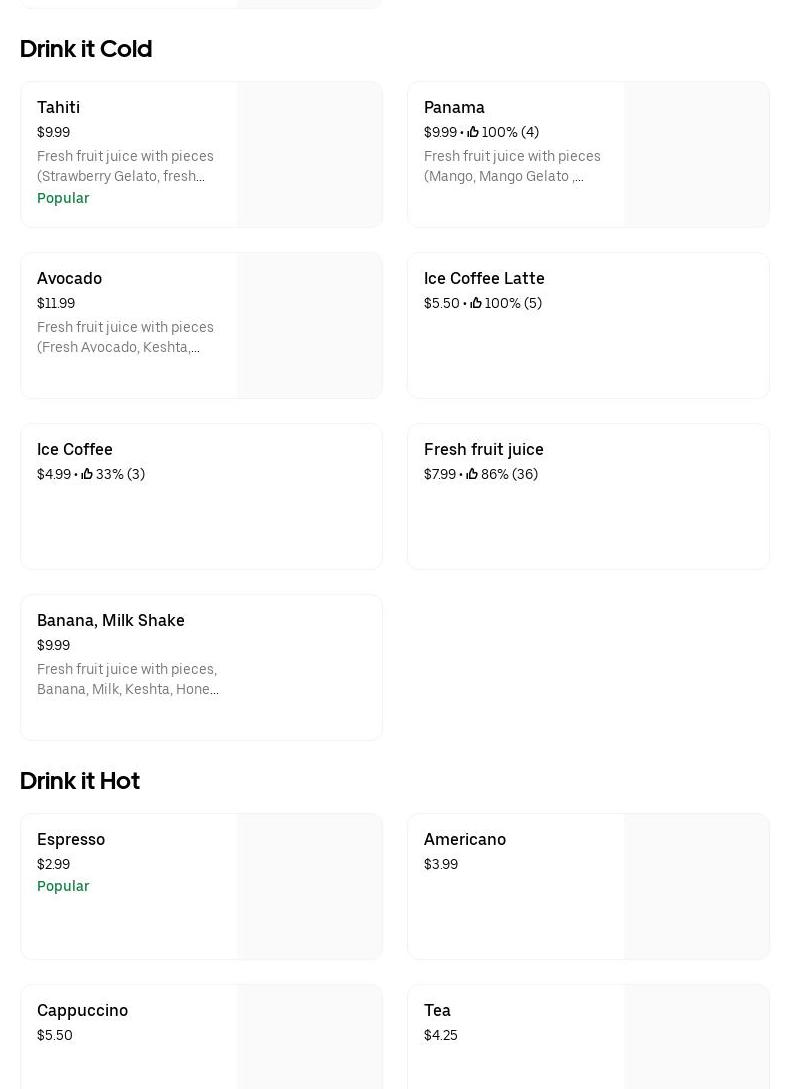Open the Avocado juice item
The width and height of the screenshot is (804, 1089).
pyautogui.click(x=69, y=278)
